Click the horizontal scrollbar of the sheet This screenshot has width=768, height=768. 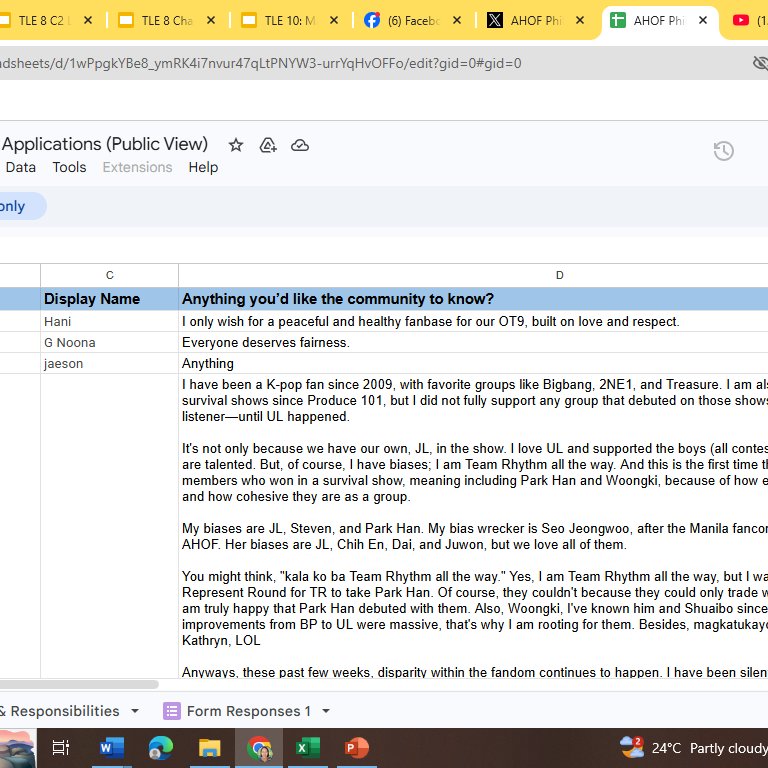(x=78, y=684)
